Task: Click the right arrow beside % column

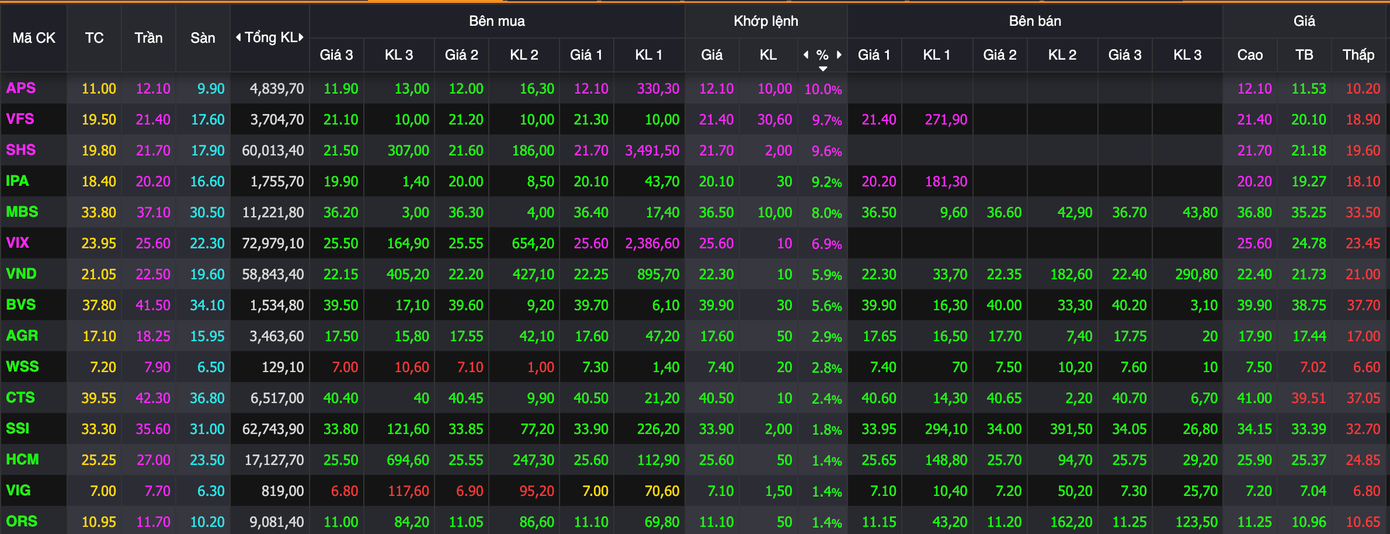Action: click(x=839, y=55)
